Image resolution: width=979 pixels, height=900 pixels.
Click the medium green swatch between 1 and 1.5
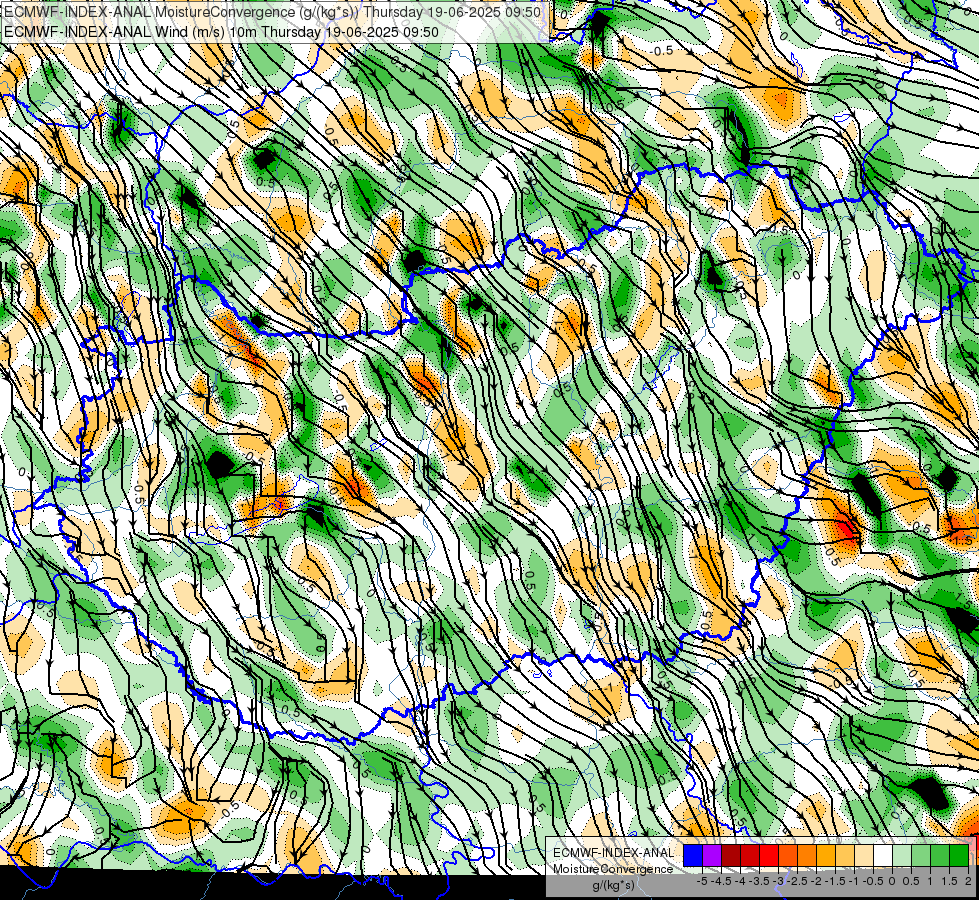tap(940, 856)
